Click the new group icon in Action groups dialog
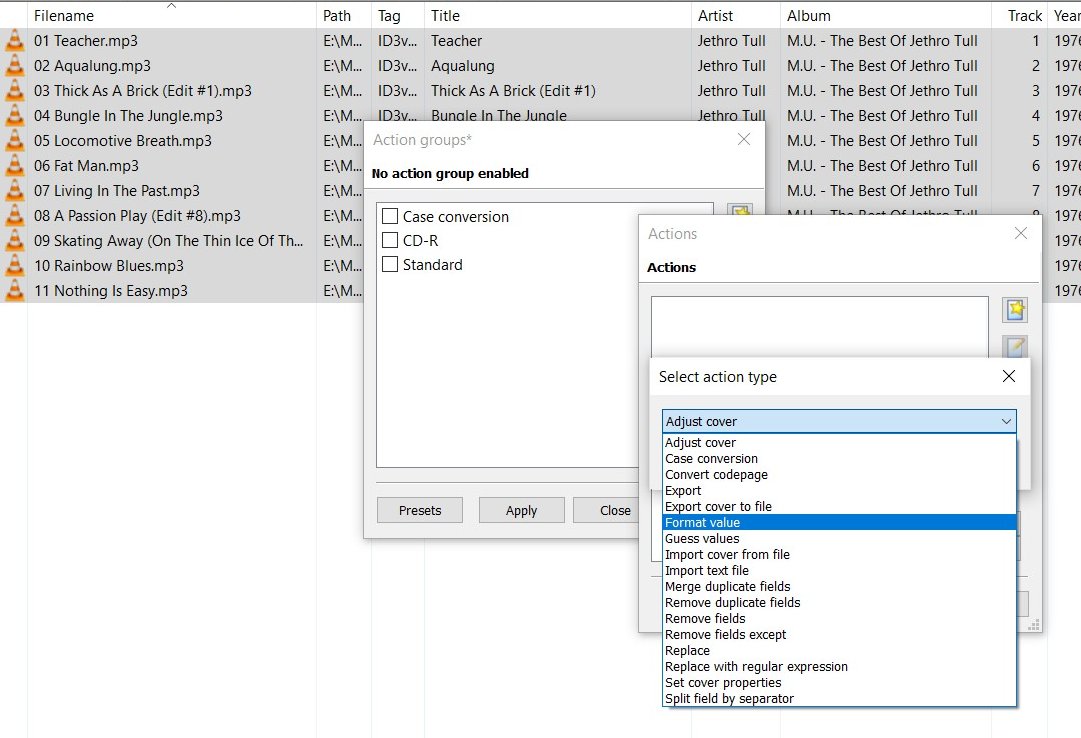Screen dimensions: 1081x738 point(739,214)
